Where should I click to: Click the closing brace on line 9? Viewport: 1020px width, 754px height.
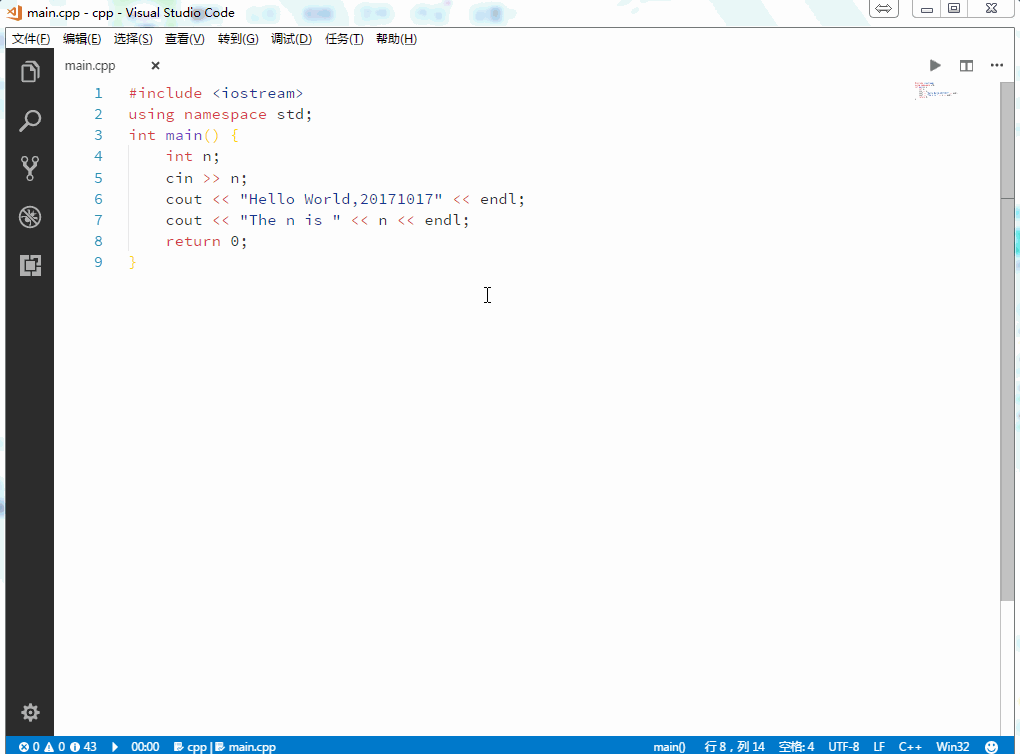coord(133,262)
